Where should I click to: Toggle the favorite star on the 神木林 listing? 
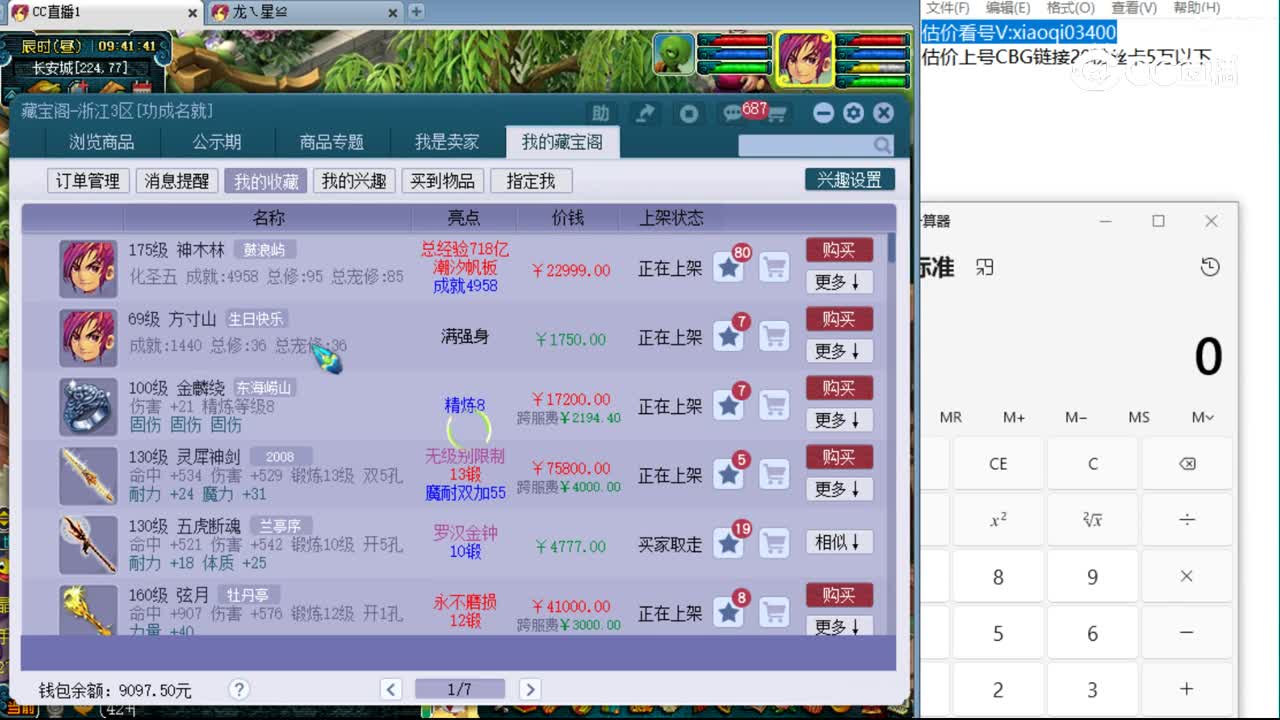728,267
